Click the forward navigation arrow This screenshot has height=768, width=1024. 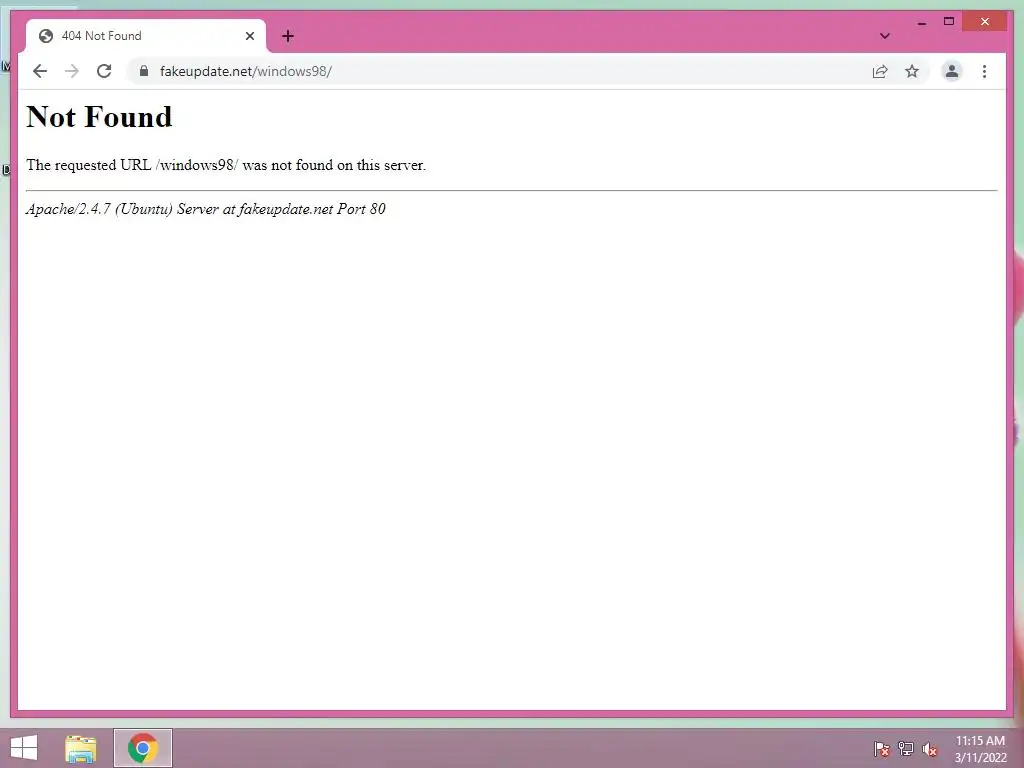72,71
